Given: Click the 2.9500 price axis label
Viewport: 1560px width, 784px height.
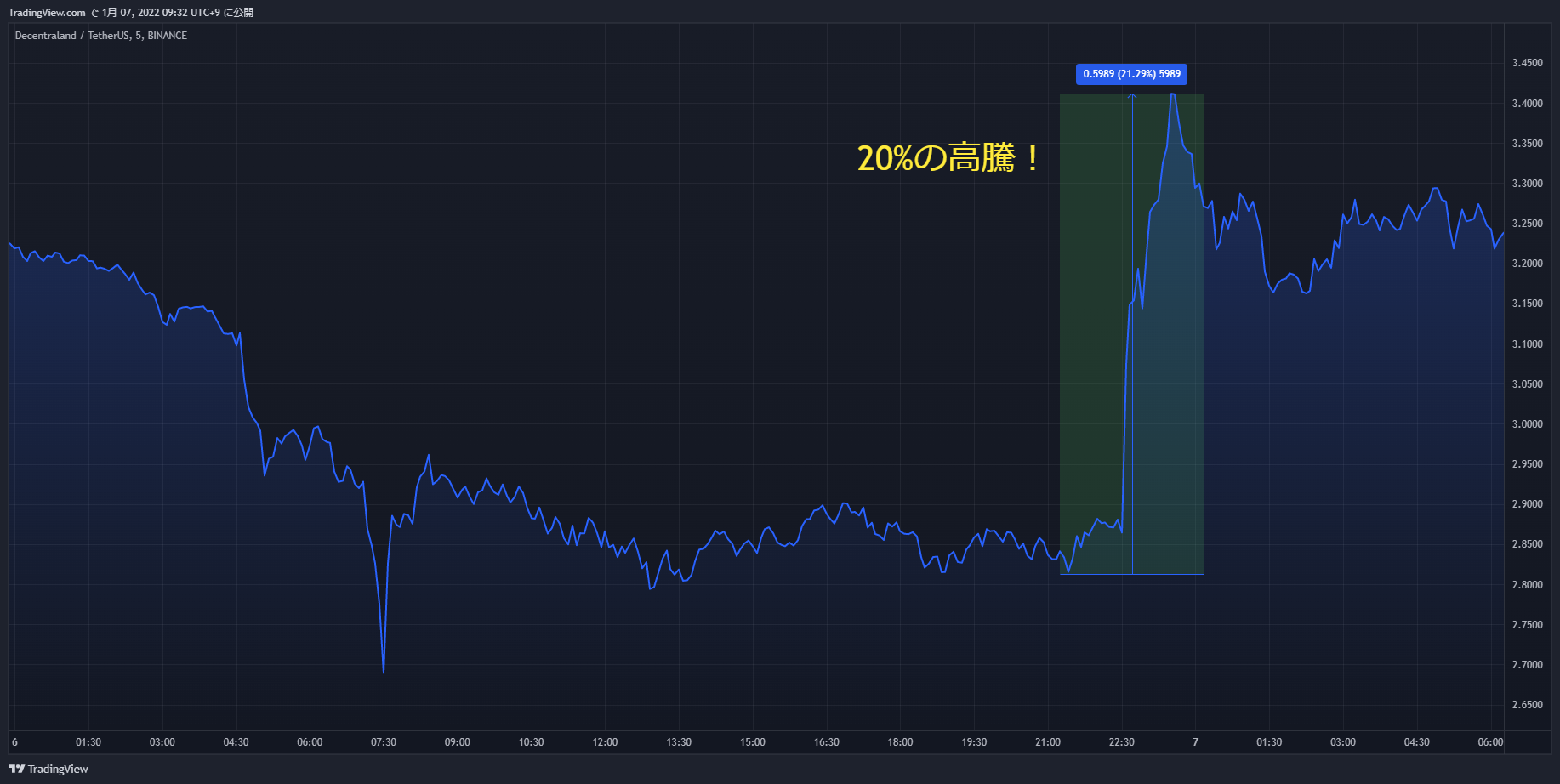Looking at the screenshot, I should pyautogui.click(x=1527, y=464).
